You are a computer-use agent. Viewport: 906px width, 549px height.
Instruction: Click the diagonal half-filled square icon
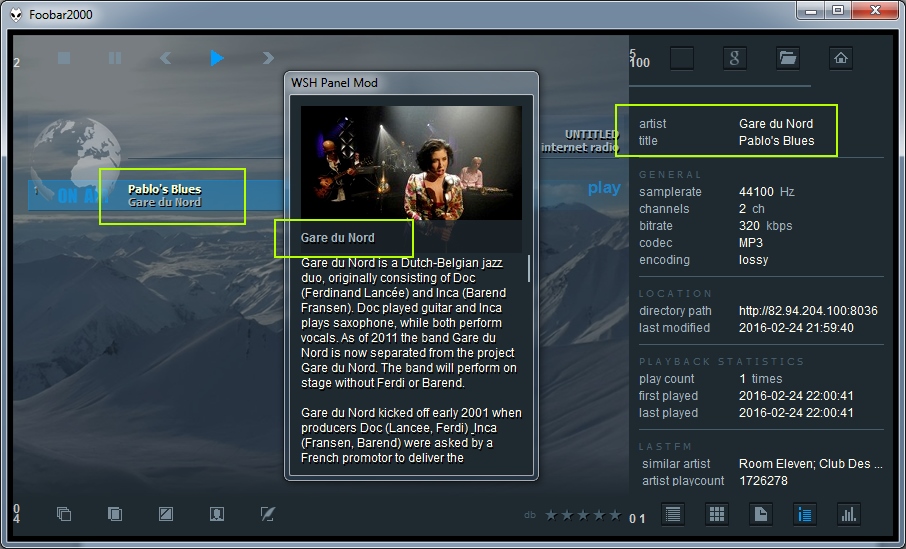pyautogui.click(x=166, y=514)
